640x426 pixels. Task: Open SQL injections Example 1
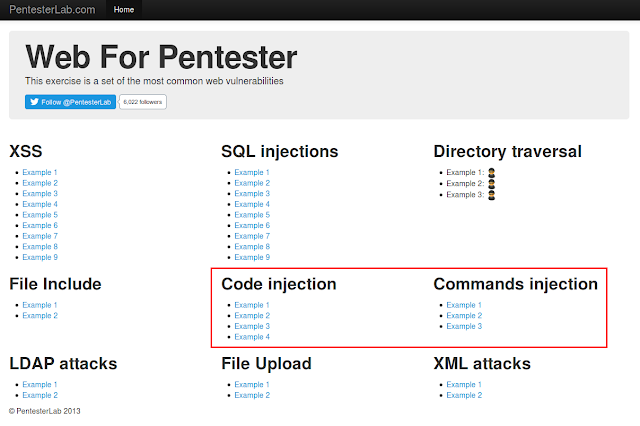252,172
